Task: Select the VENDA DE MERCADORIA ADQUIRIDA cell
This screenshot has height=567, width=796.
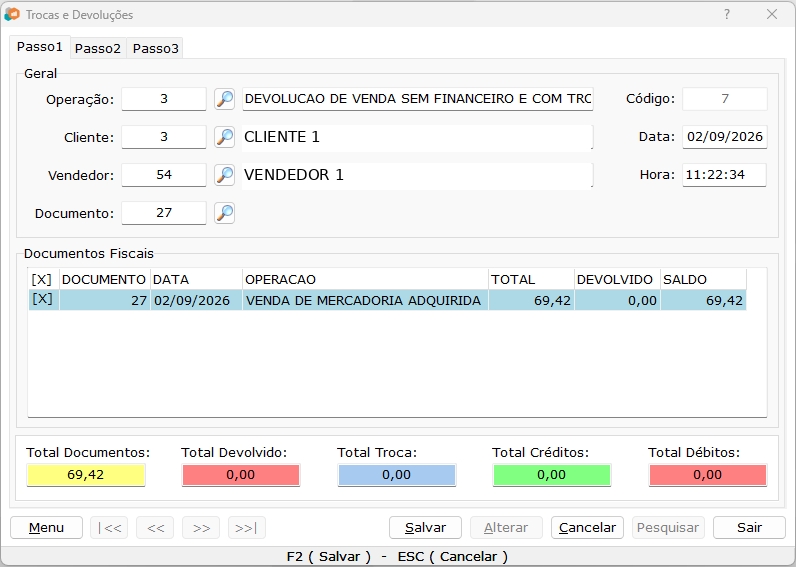Action: 365,300
